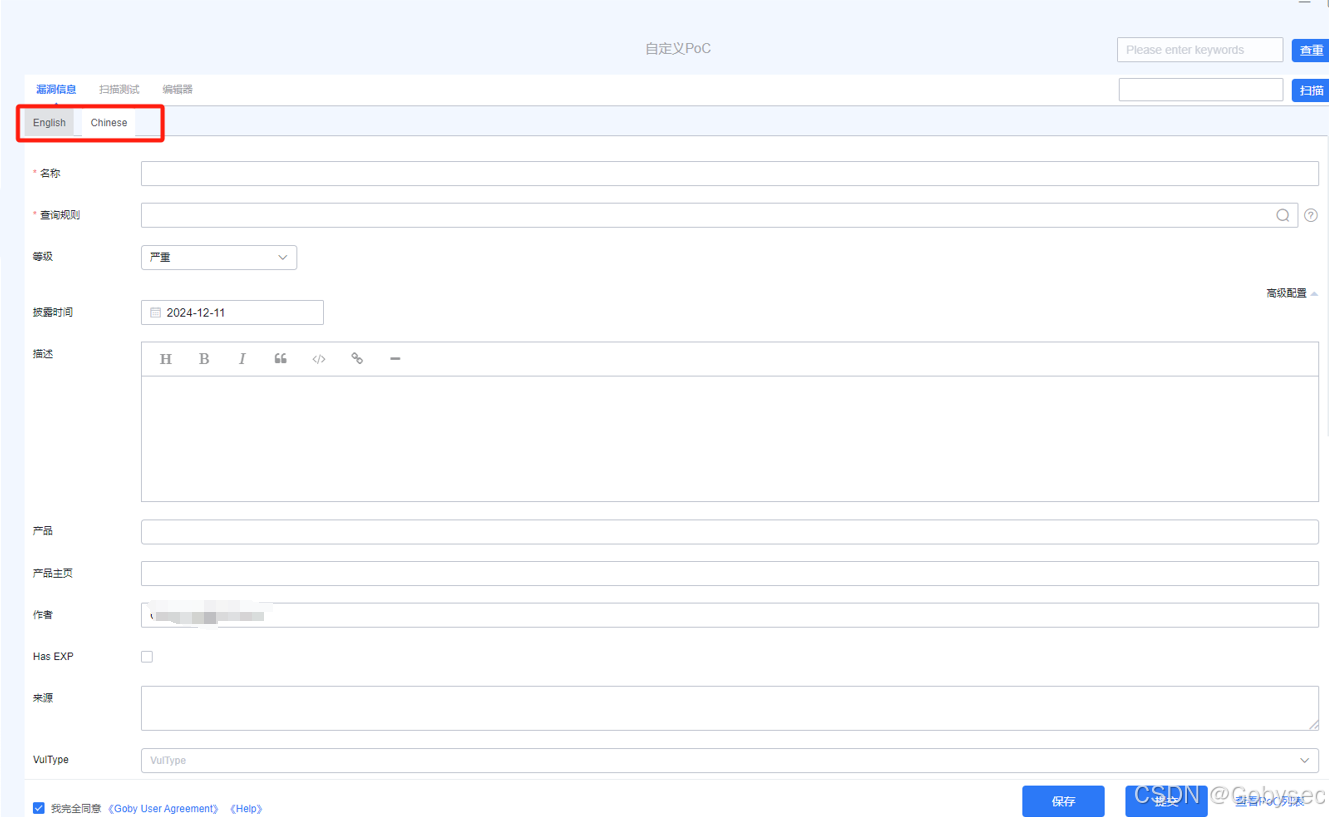This screenshot has height=817, width=1329.
Task: Open the 查看PoC列表 link
Action: click(1270, 801)
